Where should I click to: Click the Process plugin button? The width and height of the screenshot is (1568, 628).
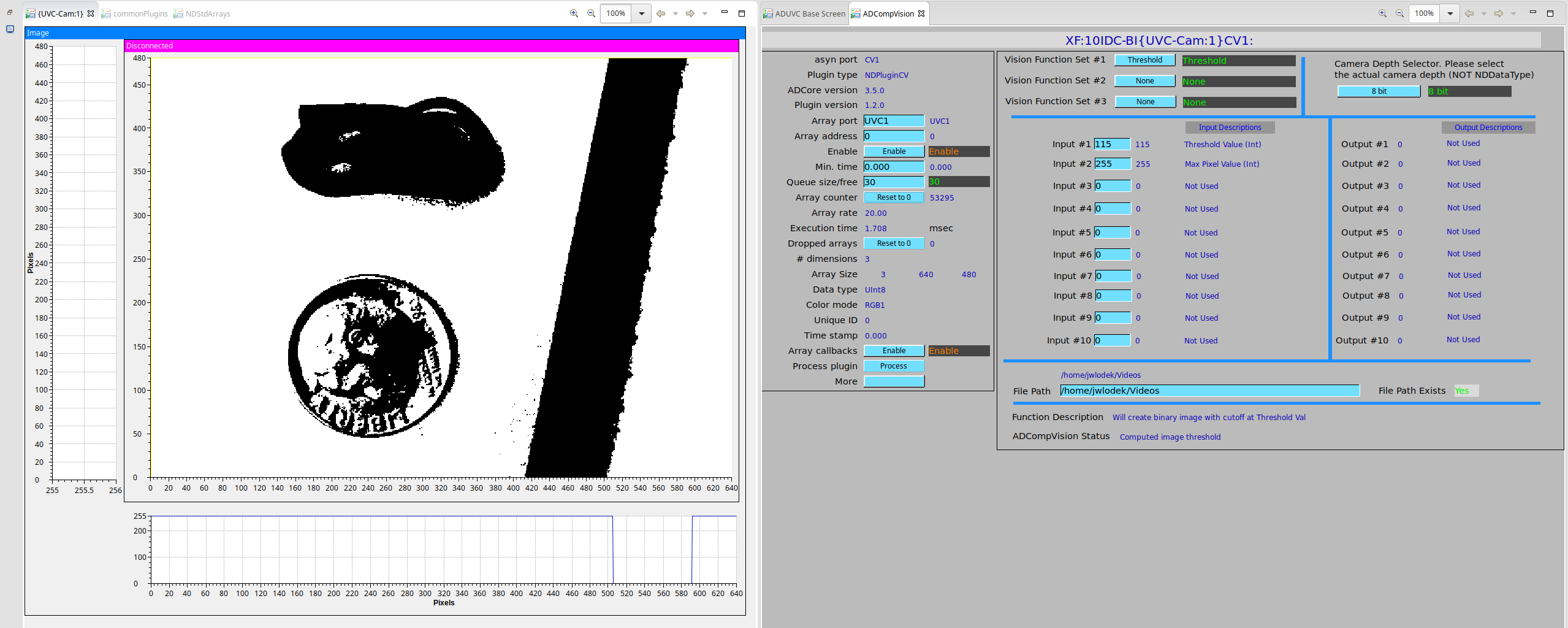click(x=894, y=366)
